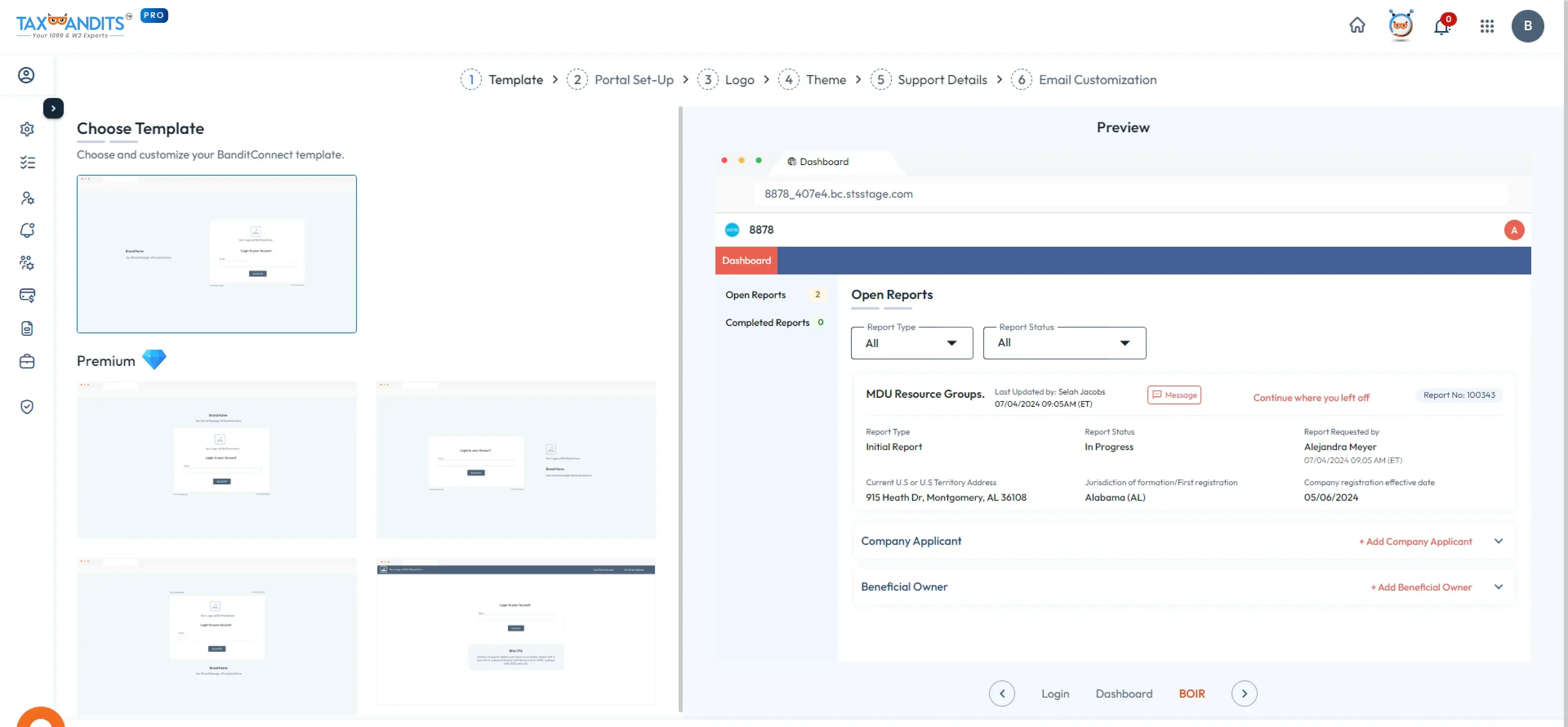Open the sidebar bell reminders icon
This screenshot has height=727, width=1568.
27,230
